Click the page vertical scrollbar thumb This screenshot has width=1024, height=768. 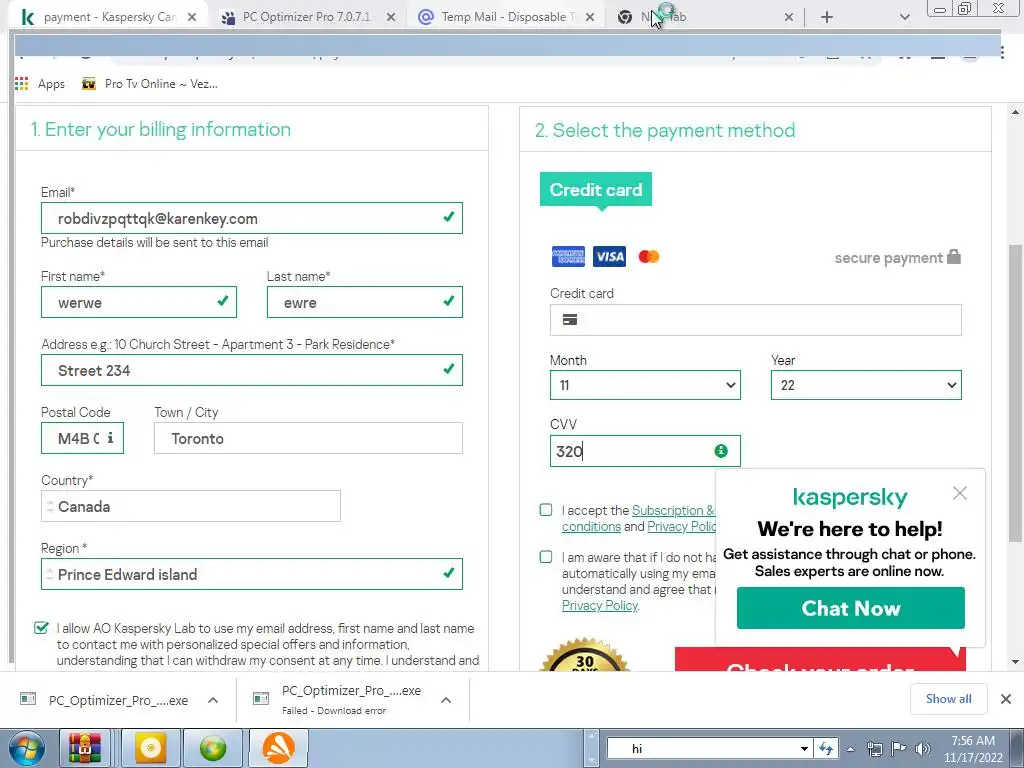click(1015, 392)
